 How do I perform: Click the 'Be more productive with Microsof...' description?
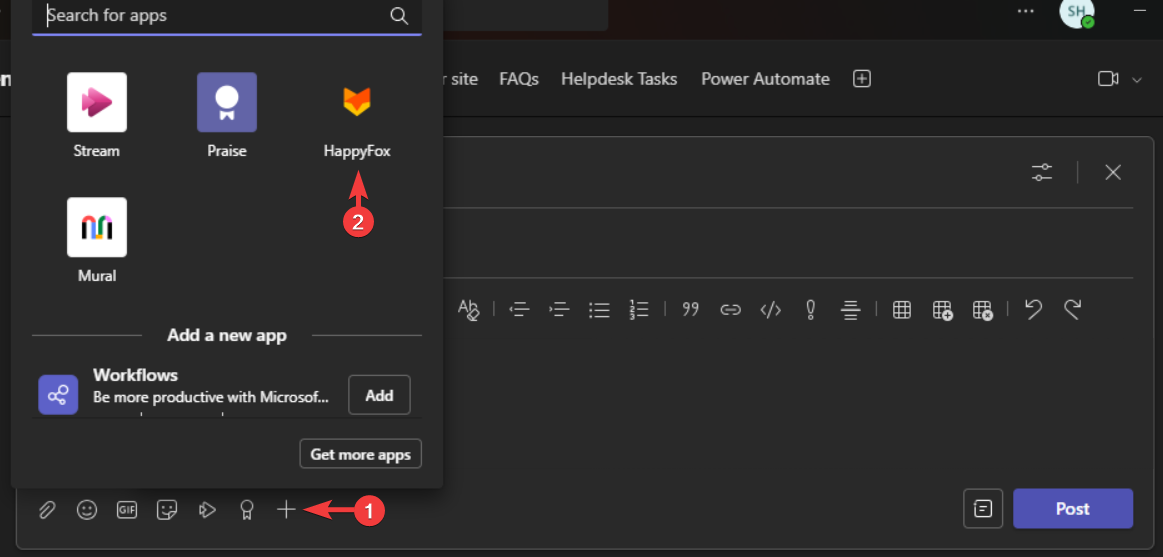pos(211,397)
